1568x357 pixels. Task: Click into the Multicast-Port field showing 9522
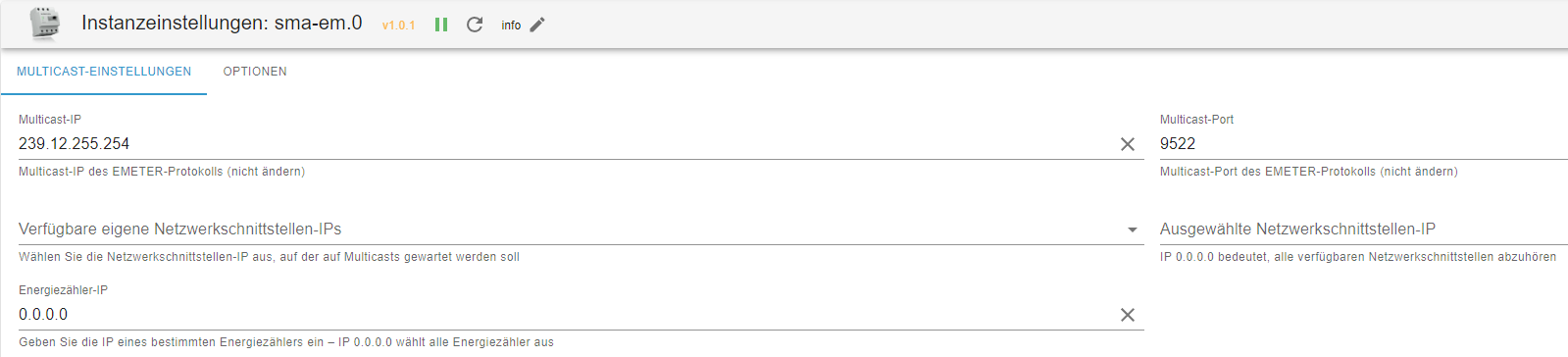pyautogui.click(x=1363, y=144)
